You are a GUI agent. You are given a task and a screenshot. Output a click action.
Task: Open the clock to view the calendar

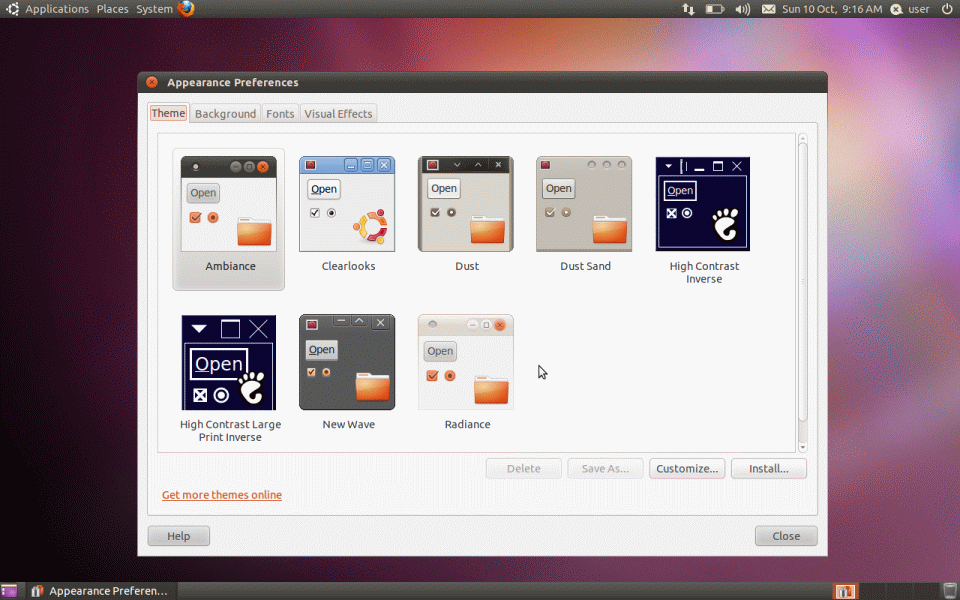click(828, 9)
